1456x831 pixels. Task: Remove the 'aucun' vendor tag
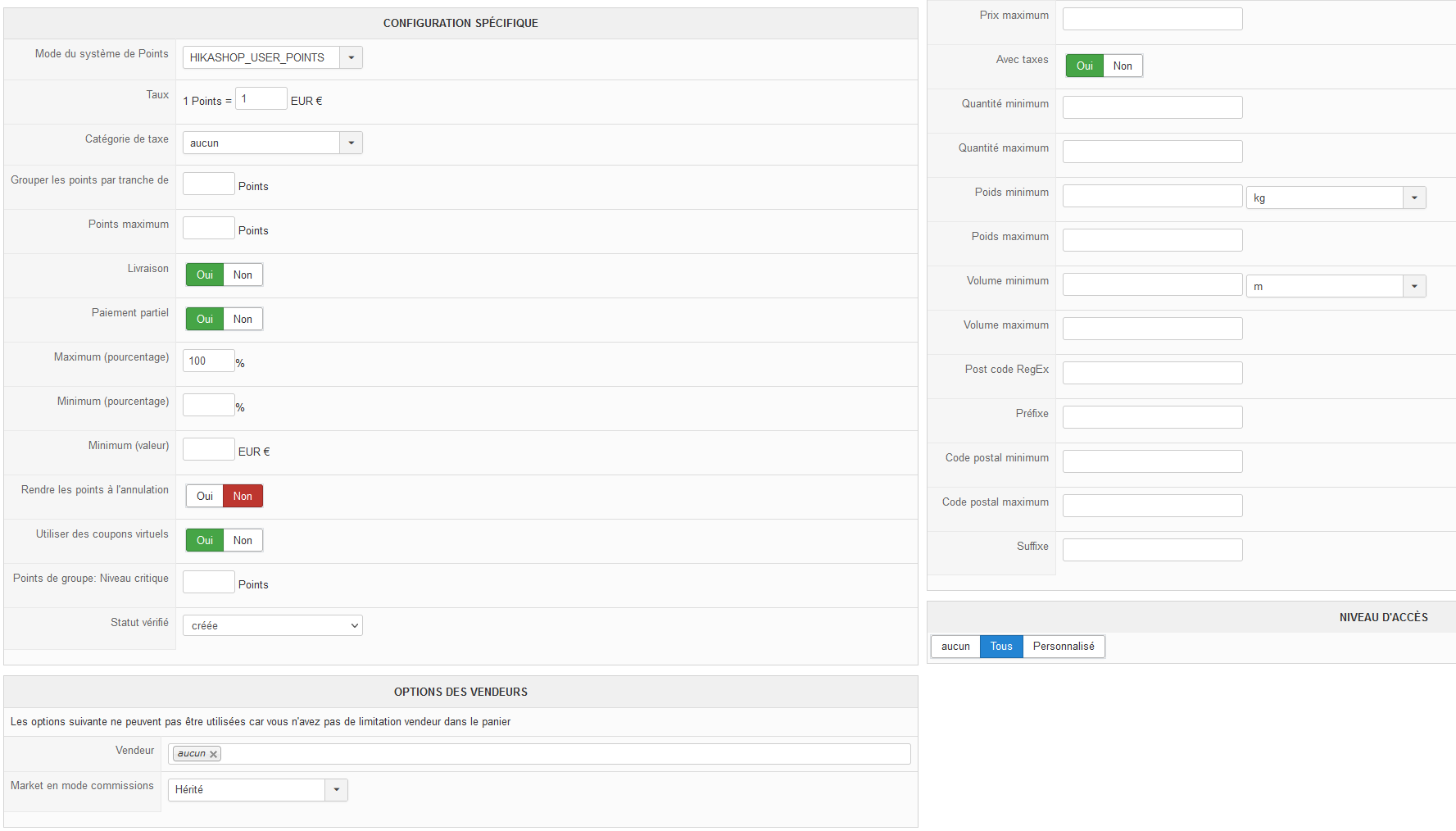tap(213, 755)
